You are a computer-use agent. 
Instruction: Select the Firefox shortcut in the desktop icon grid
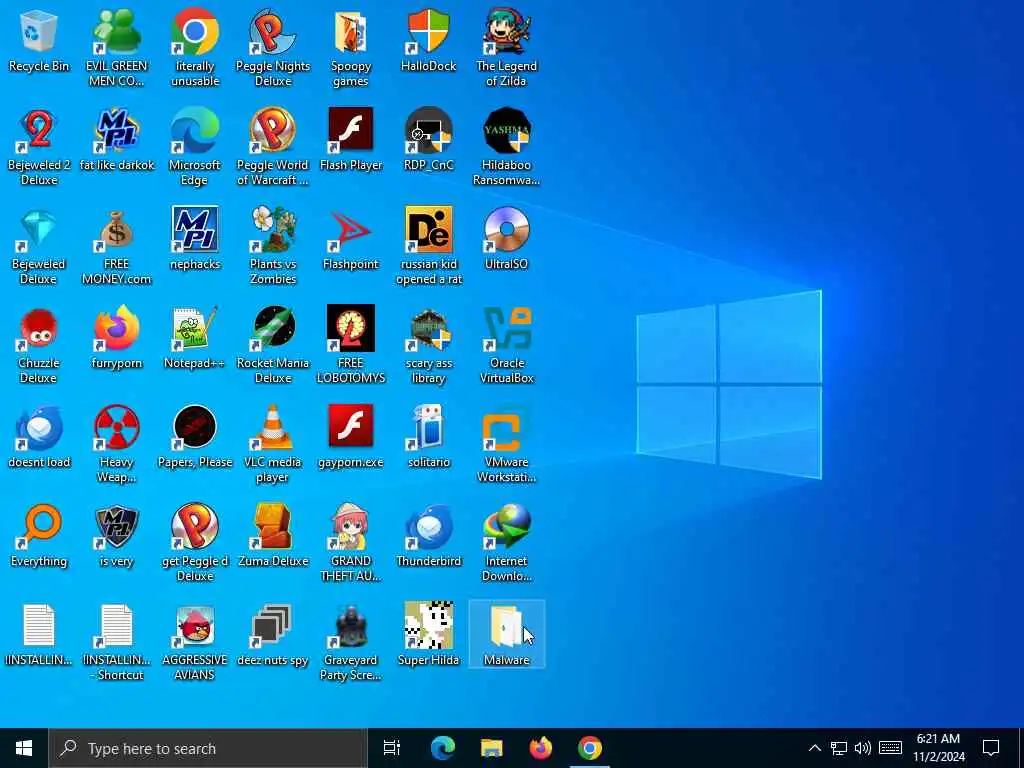pos(117,339)
